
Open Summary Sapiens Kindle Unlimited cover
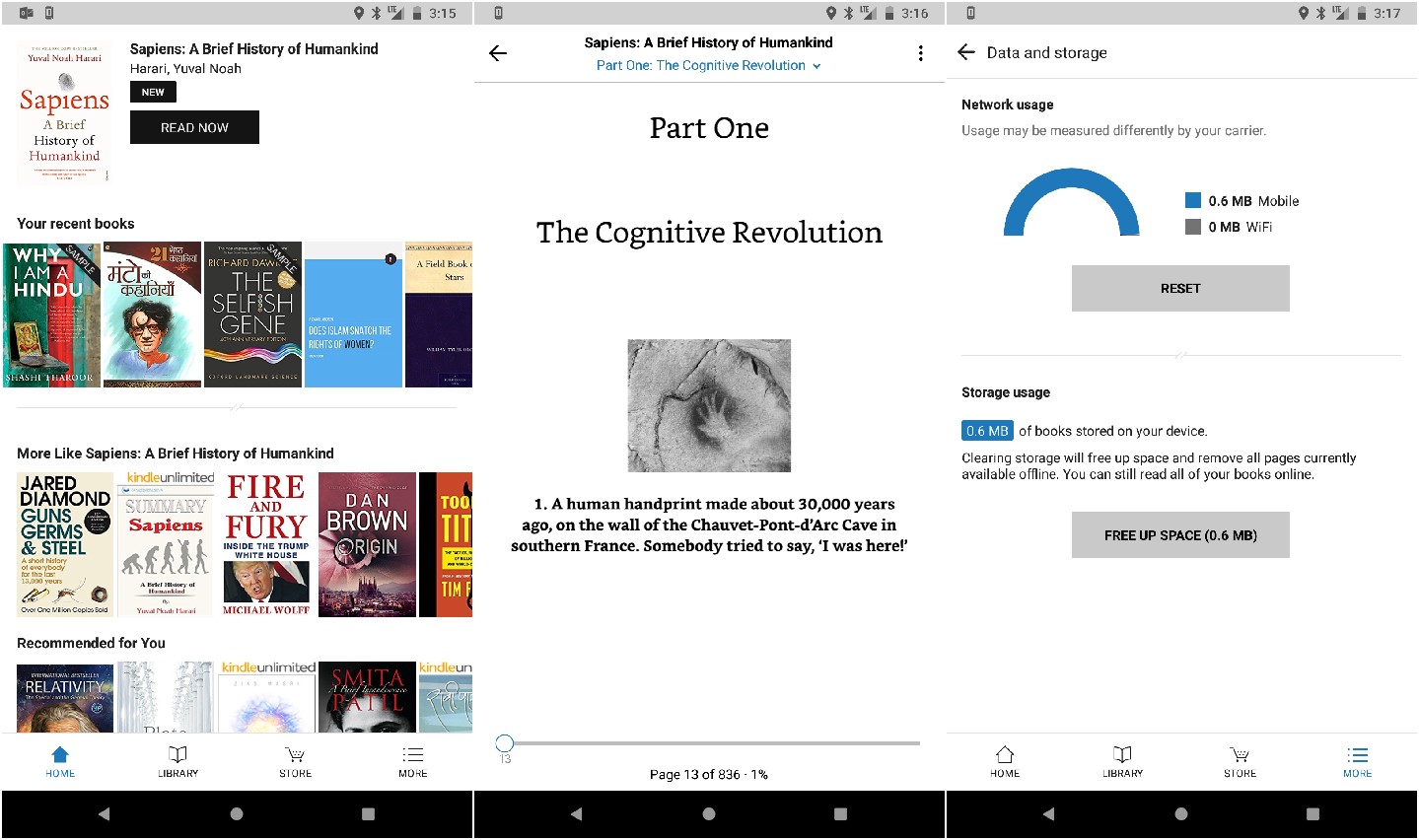coord(166,544)
